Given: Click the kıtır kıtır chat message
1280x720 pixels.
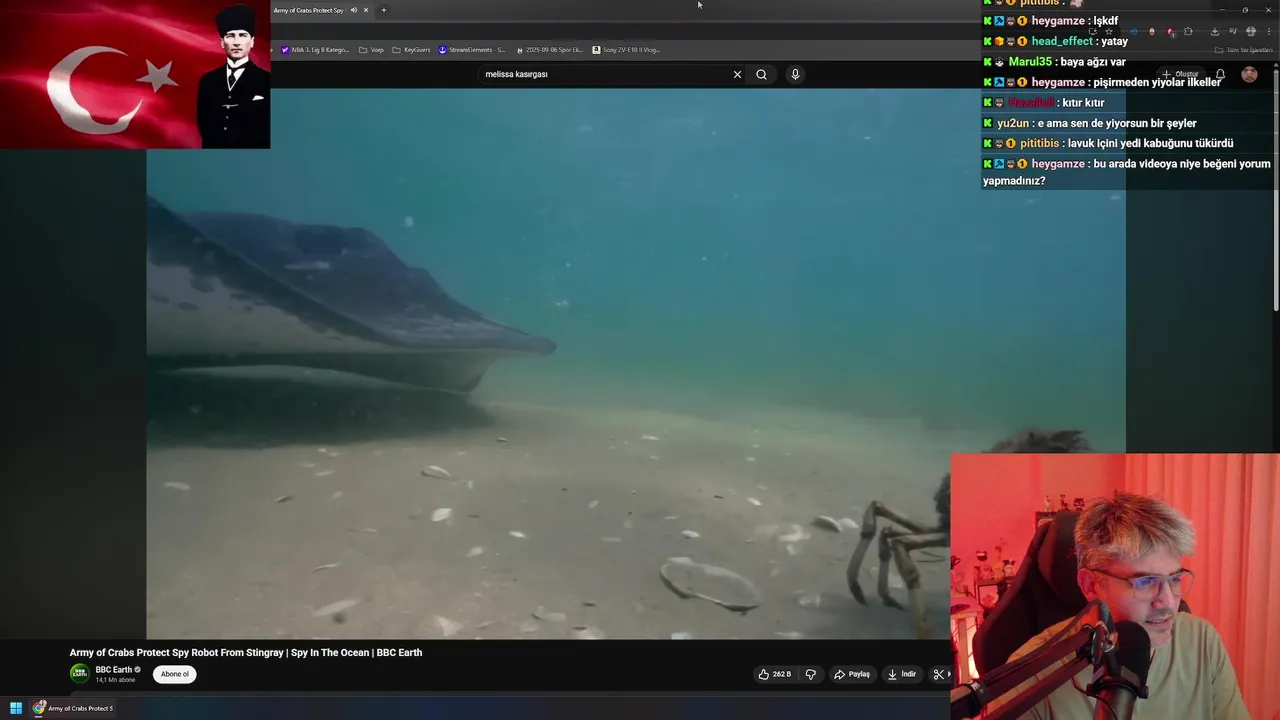Looking at the screenshot, I should 1085,103.
